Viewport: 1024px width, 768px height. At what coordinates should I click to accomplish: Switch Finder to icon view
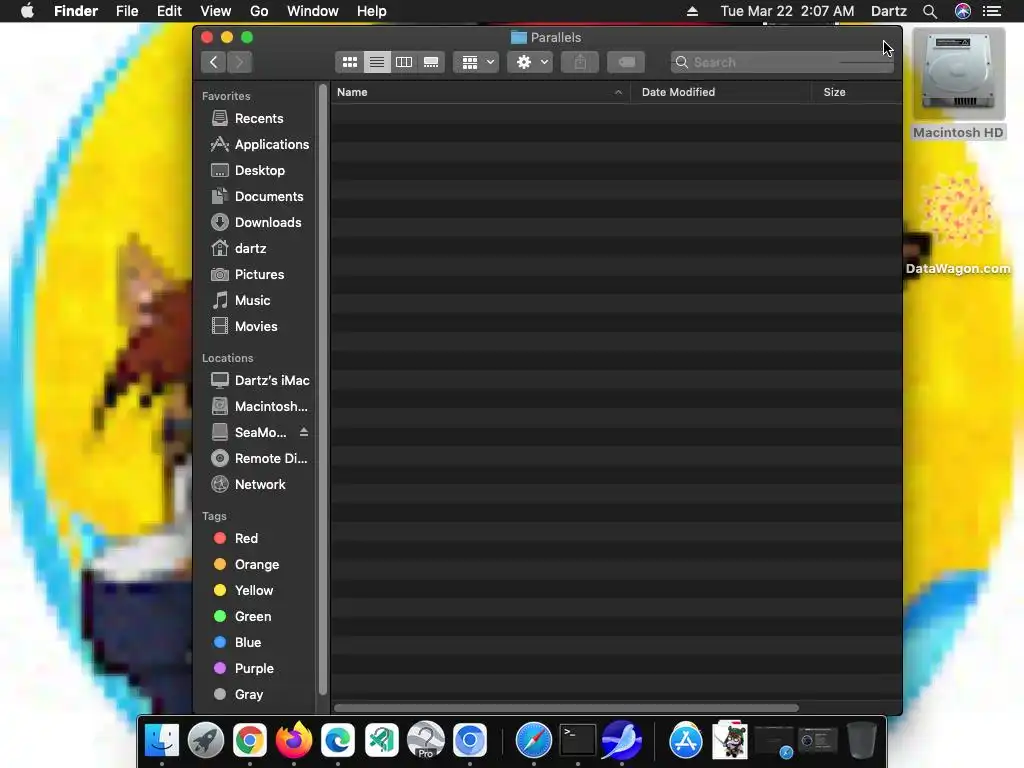(349, 62)
